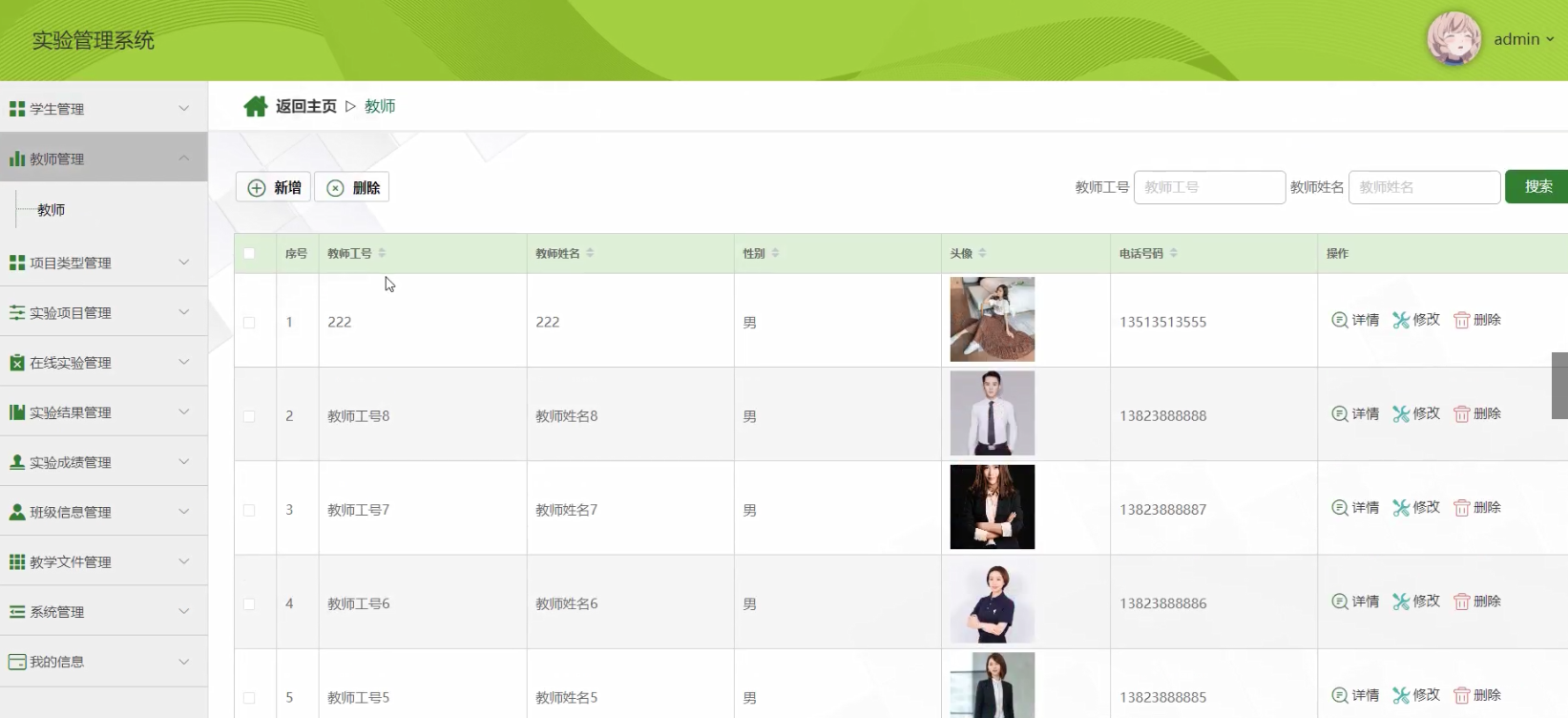Image resolution: width=1568 pixels, height=718 pixels.
Task: Open 详情 for 教师工号6 row
Action: tap(1355, 602)
